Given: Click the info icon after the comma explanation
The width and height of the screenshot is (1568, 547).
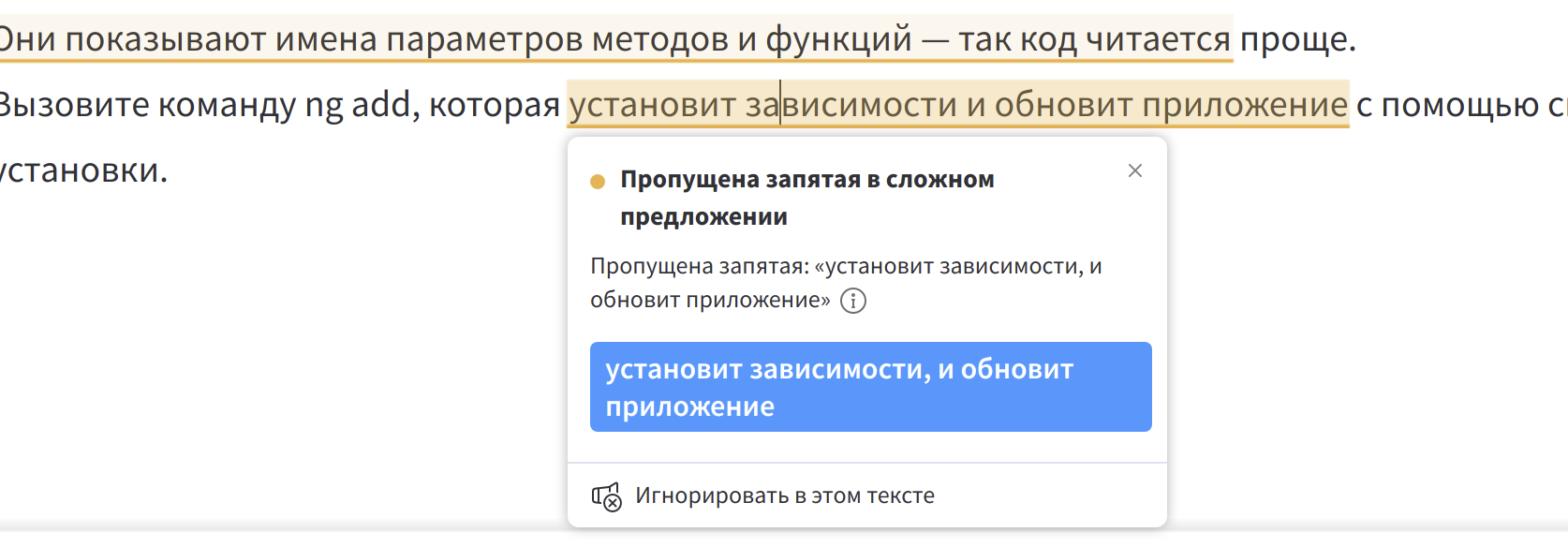Looking at the screenshot, I should 854,301.
